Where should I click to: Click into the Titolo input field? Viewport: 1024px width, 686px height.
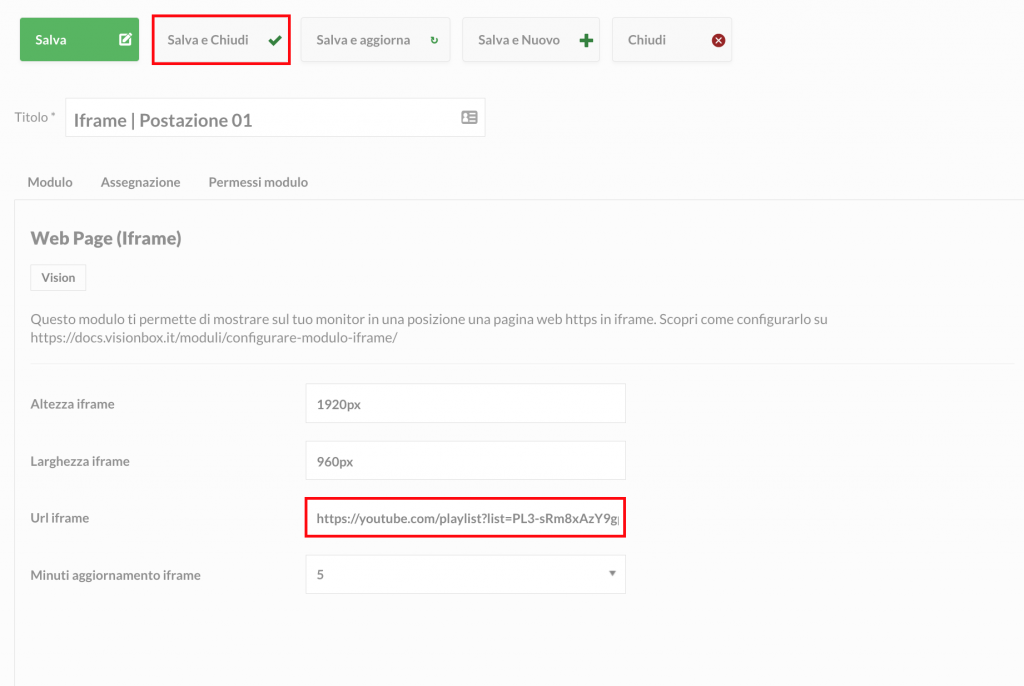(x=275, y=118)
